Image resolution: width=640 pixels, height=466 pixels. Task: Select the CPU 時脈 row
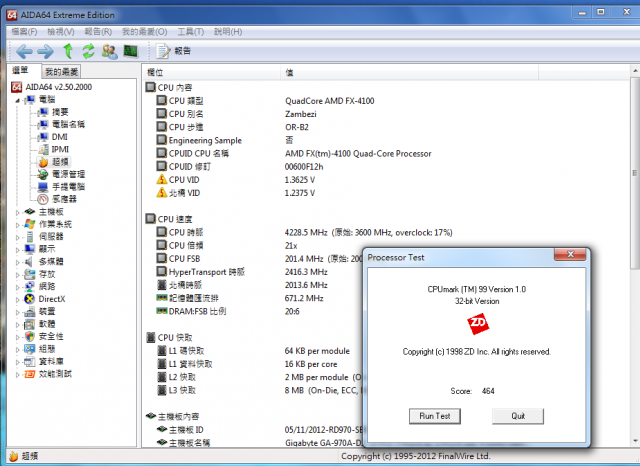[304, 233]
